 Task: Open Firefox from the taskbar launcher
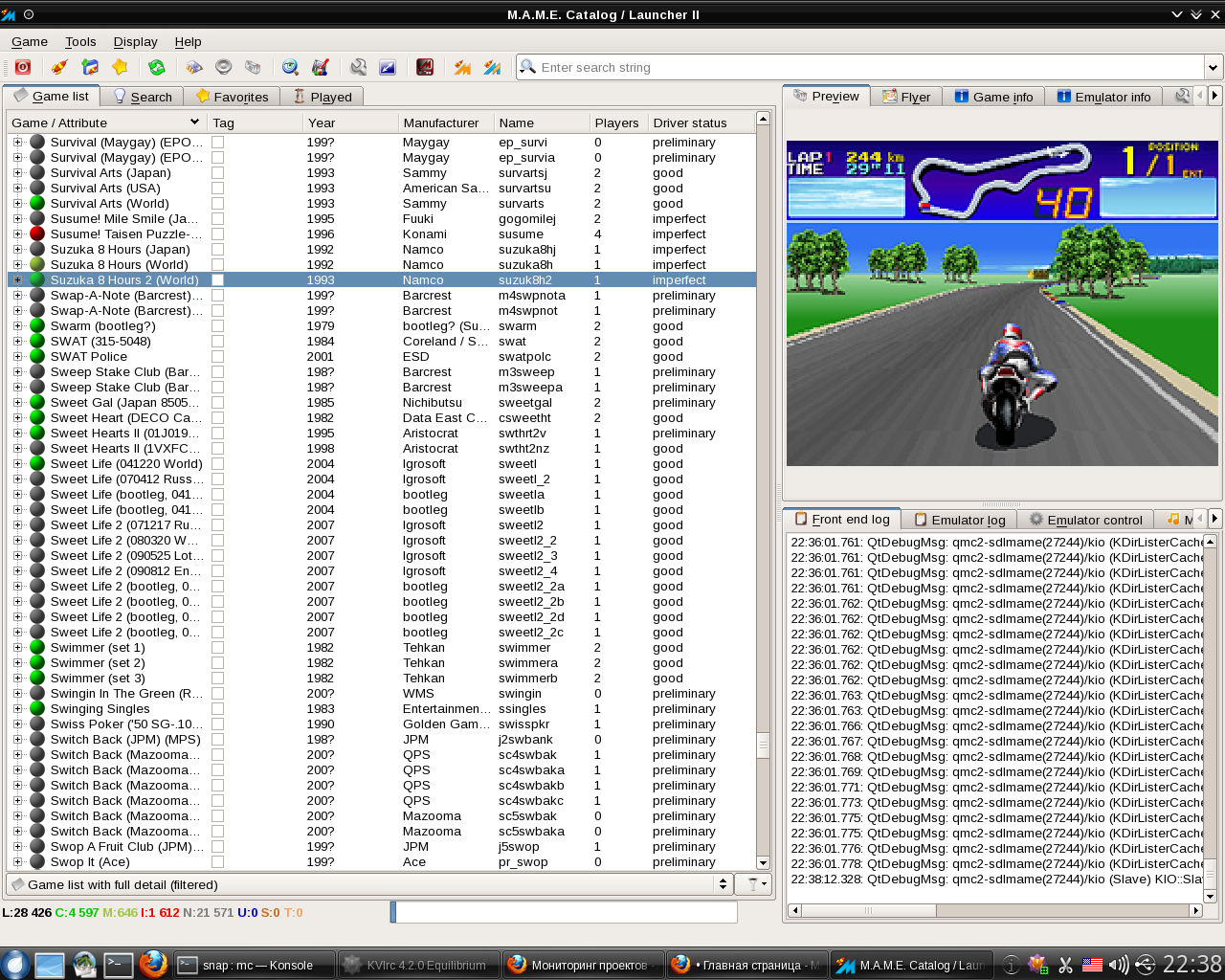(153, 964)
